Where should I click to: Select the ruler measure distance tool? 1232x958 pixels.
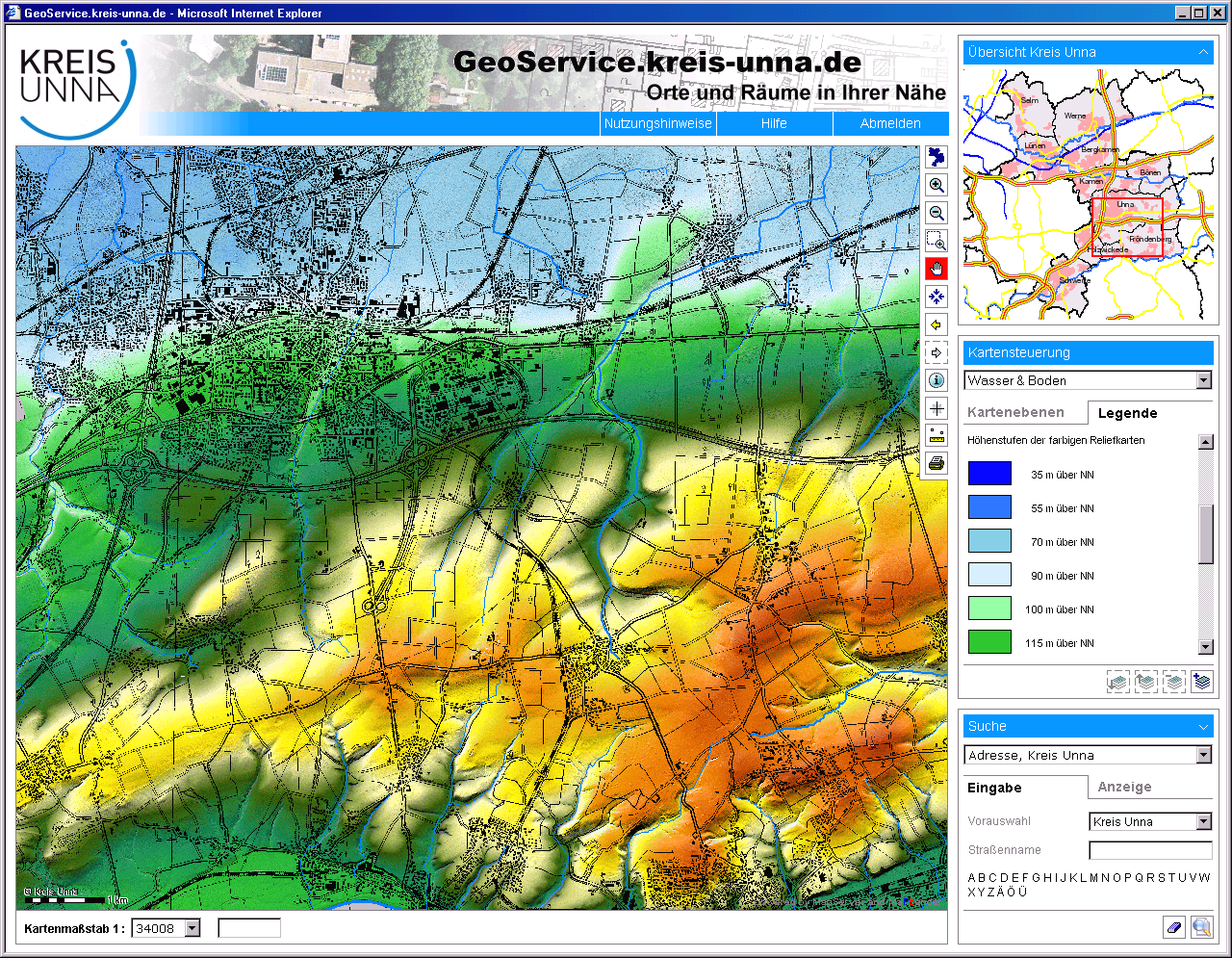[x=937, y=436]
